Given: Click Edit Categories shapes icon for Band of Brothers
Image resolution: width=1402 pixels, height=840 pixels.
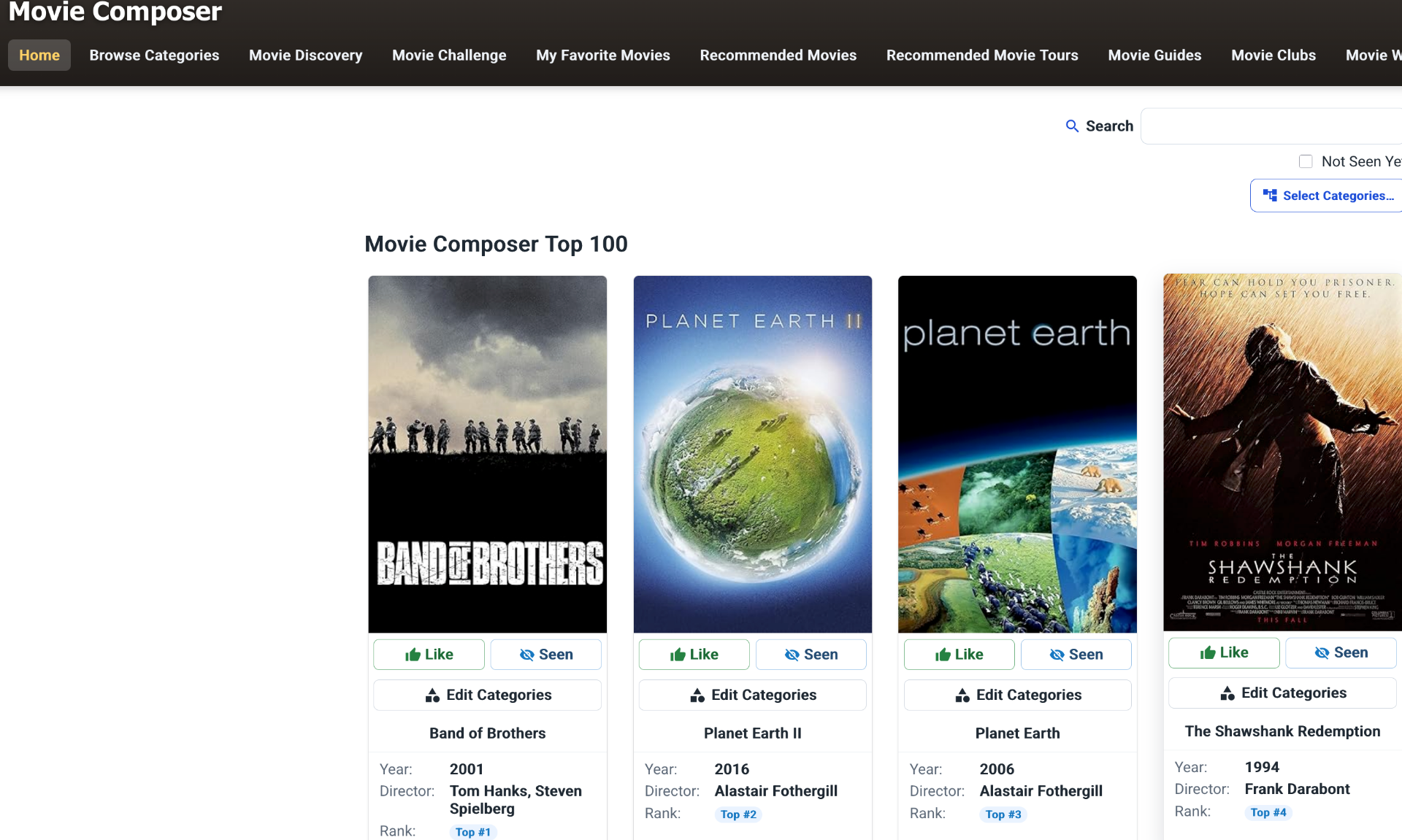Looking at the screenshot, I should click(x=433, y=695).
